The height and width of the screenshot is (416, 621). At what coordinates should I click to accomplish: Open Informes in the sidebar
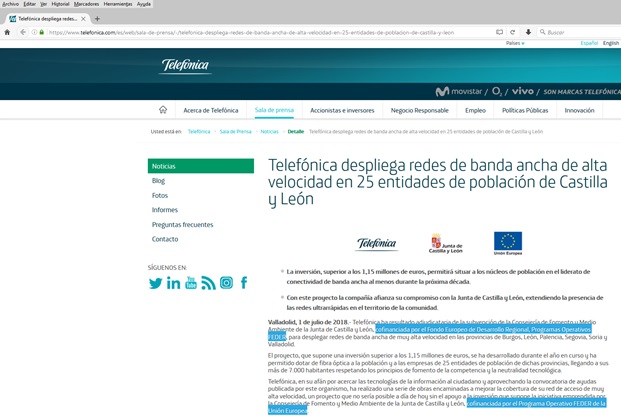click(165, 210)
